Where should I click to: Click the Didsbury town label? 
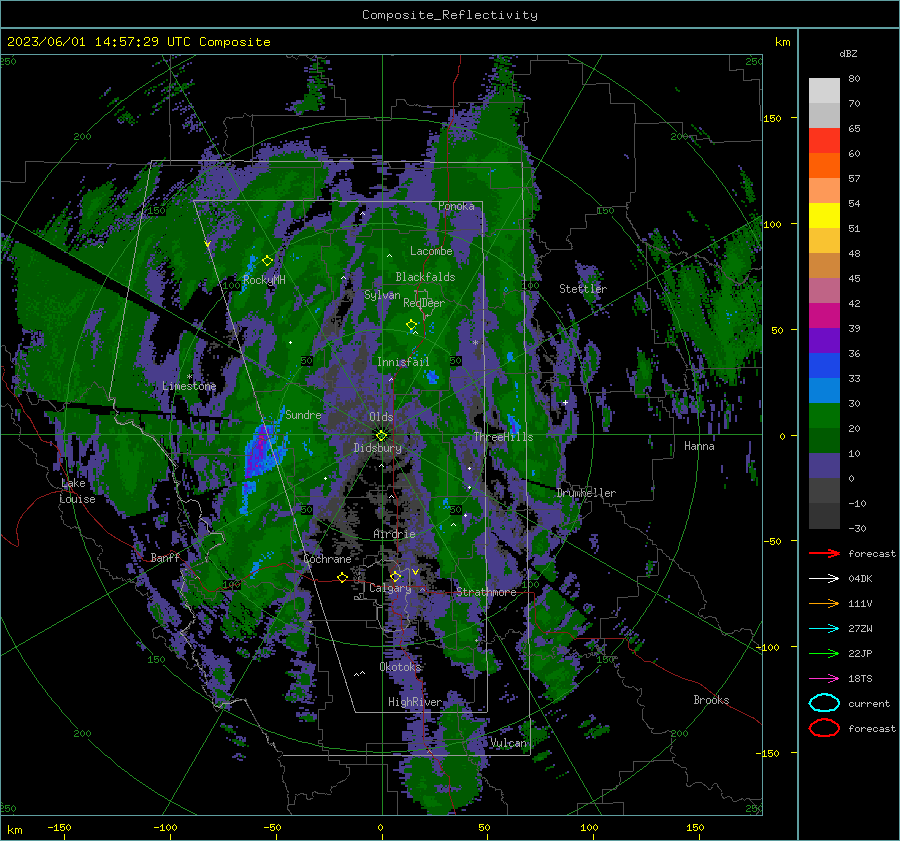[377, 448]
